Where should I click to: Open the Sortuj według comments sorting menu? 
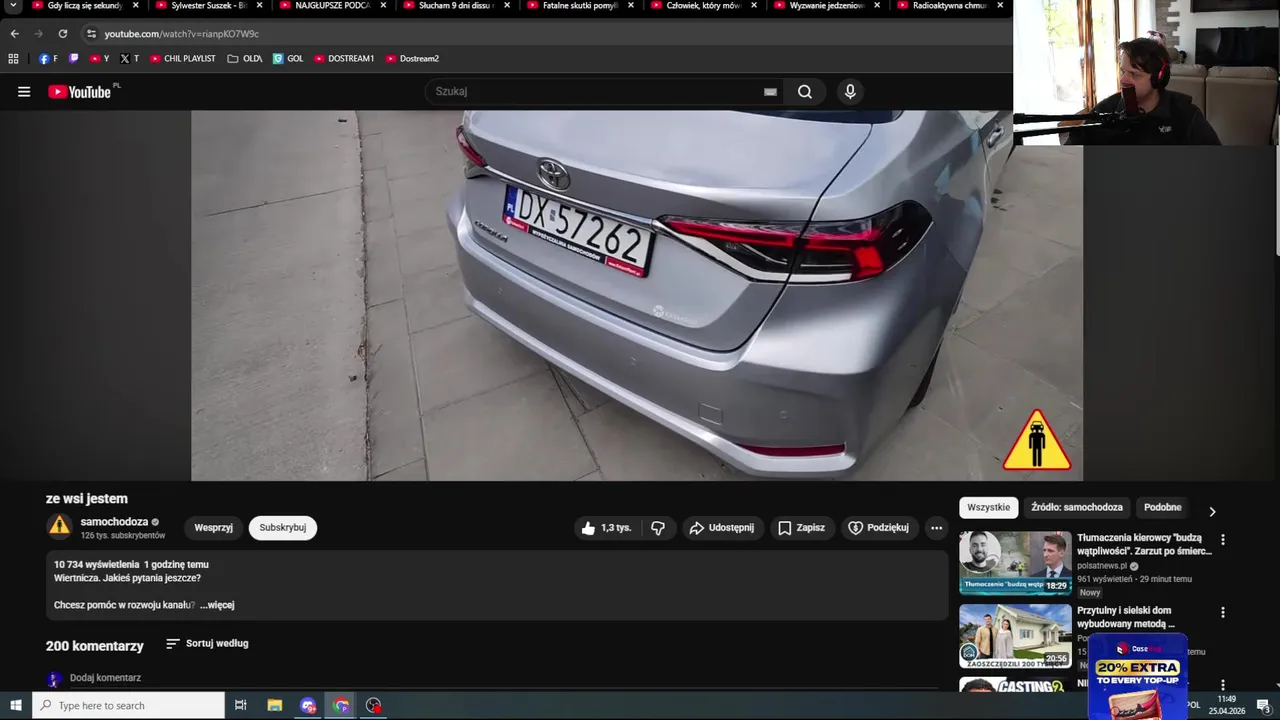pyautogui.click(x=207, y=644)
